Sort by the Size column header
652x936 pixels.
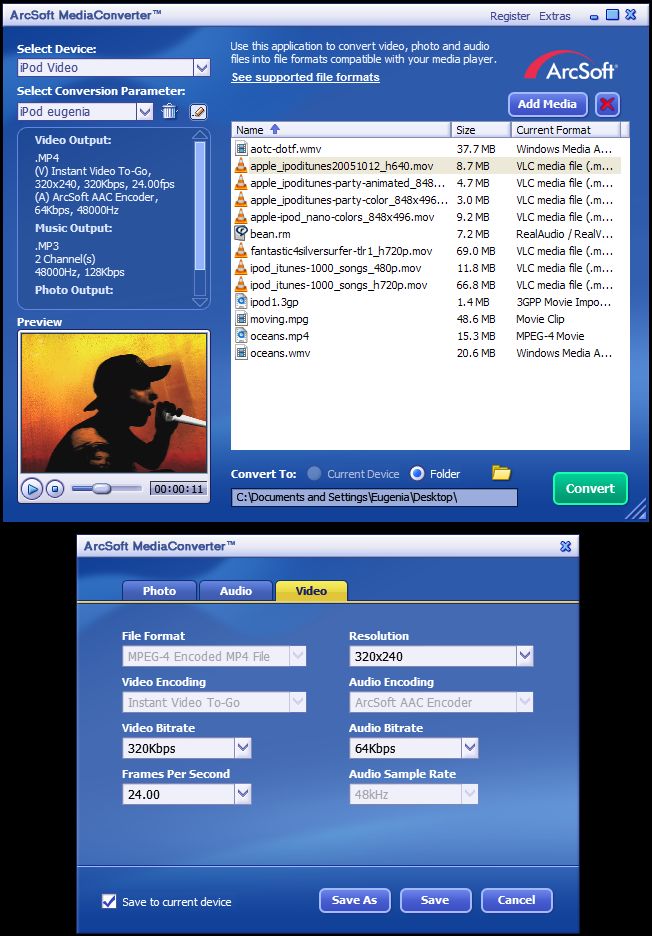point(481,130)
